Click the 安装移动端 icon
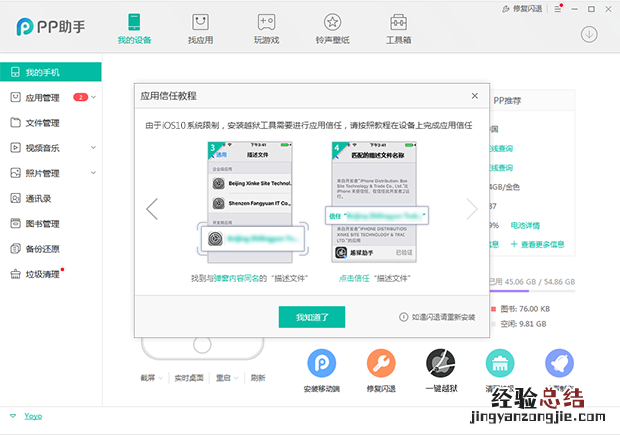This screenshot has width=620, height=435. tap(322, 363)
